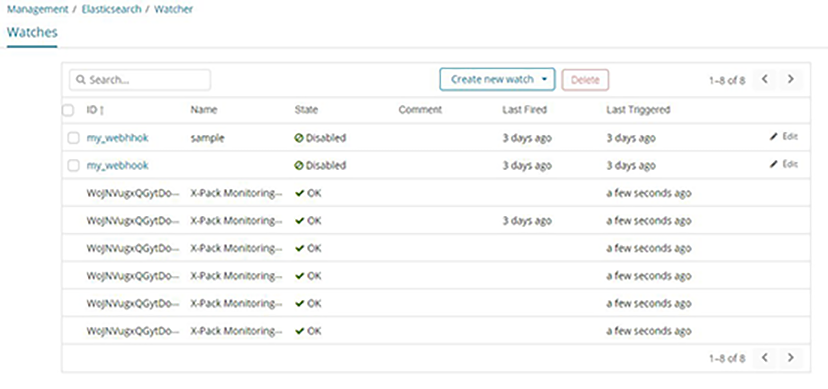The width and height of the screenshot is (828, 389).
Task: Click the Disabled status icon for my_webhhok
Action: click(x=299, y=138)
